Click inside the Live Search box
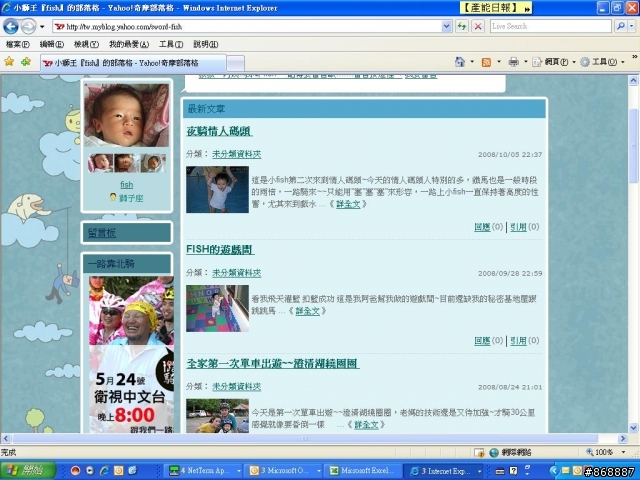This screenshot has width=640, height=480. 550,27
